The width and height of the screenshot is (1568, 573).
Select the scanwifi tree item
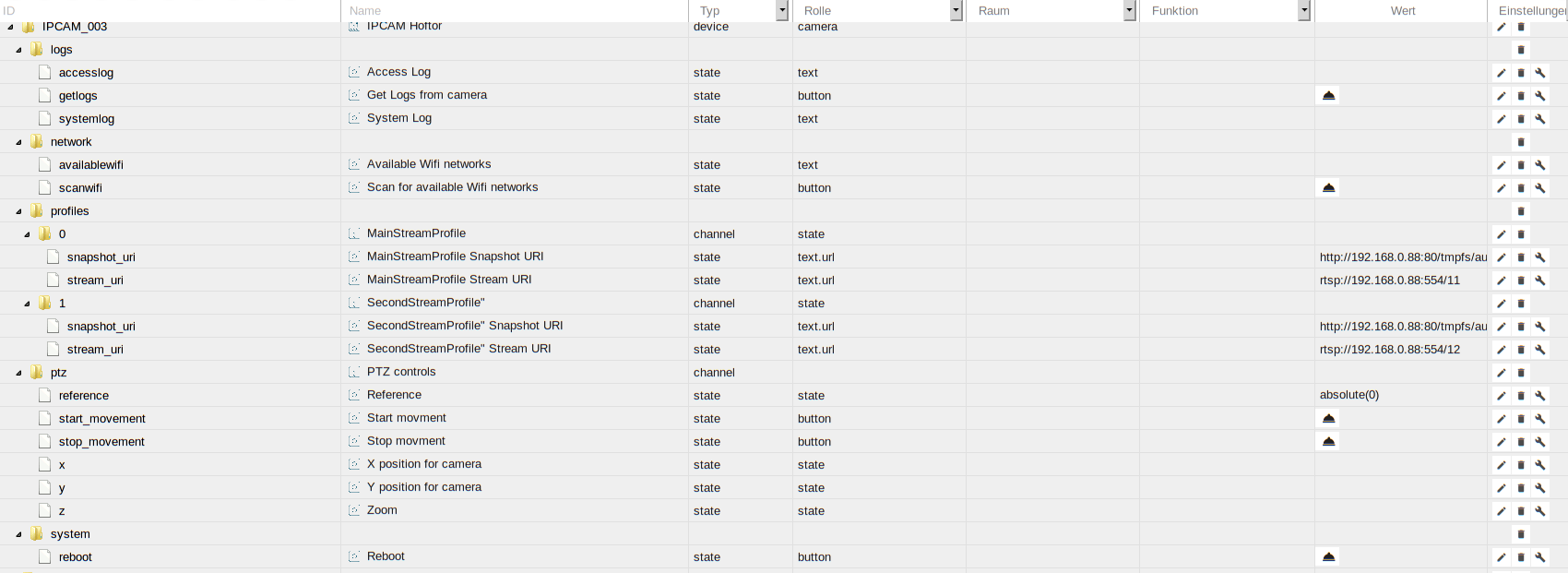pos(80,188)
